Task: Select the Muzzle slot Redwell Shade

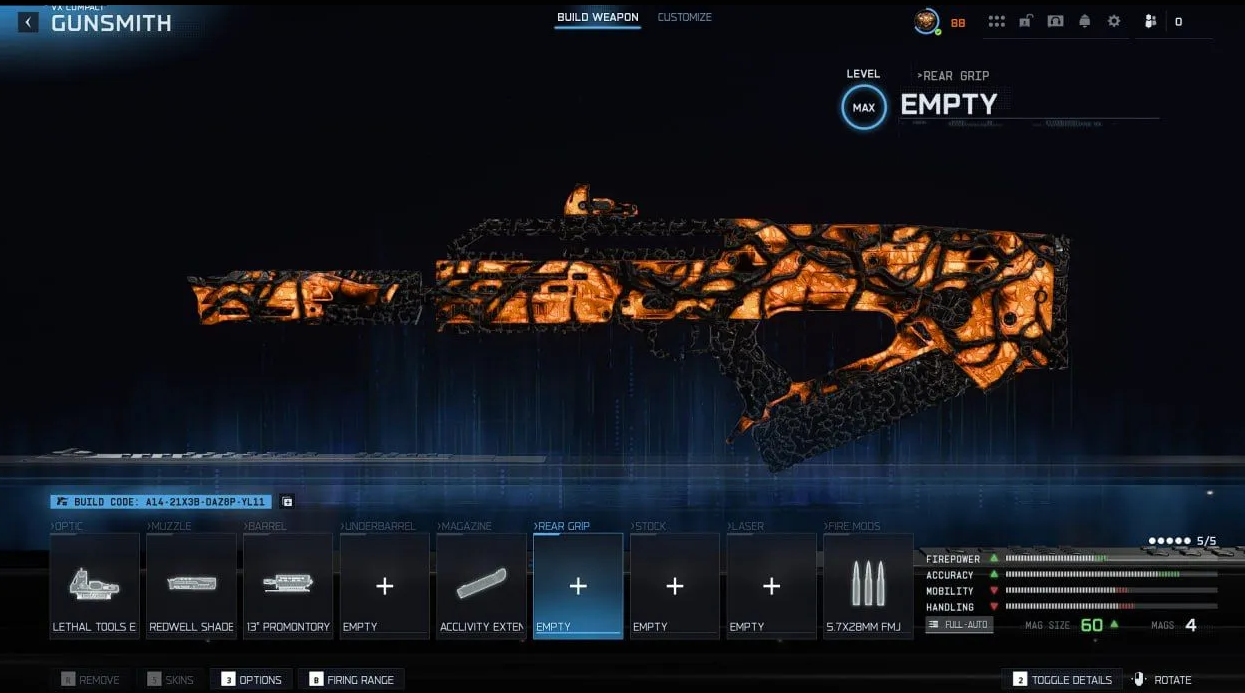Action: (192, 586)
